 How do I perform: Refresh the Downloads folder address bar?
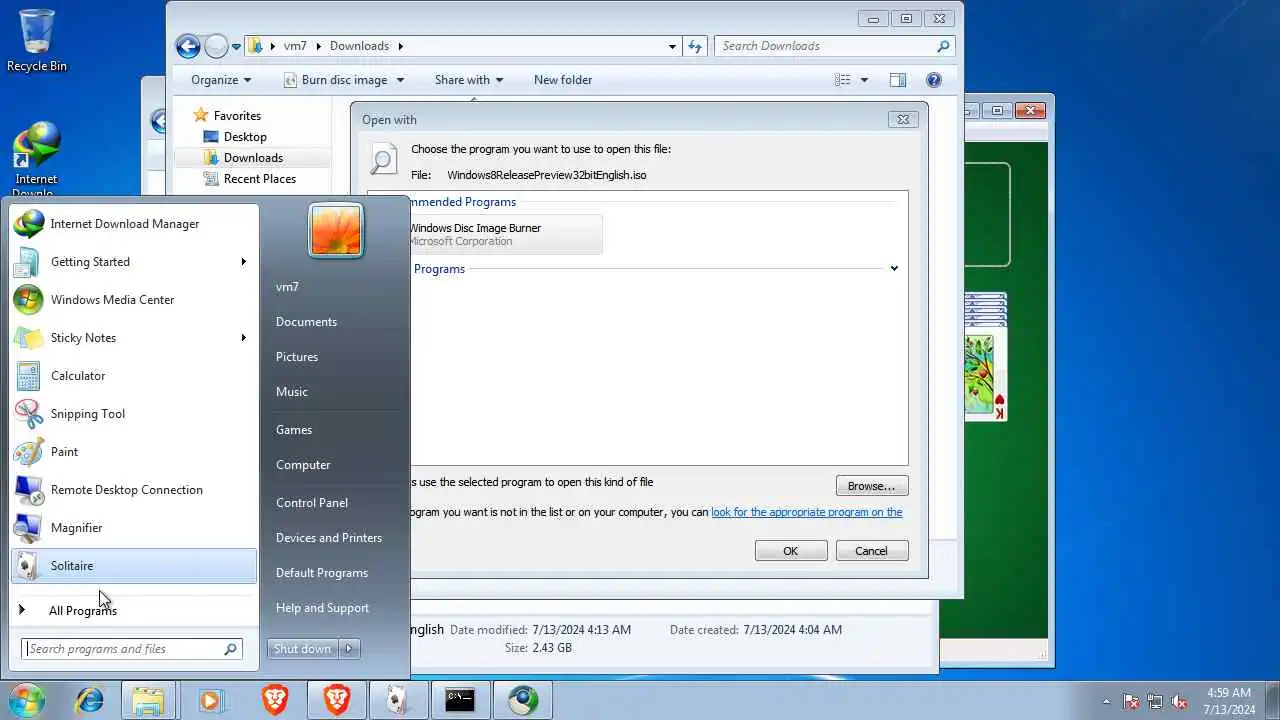point(695,46)
